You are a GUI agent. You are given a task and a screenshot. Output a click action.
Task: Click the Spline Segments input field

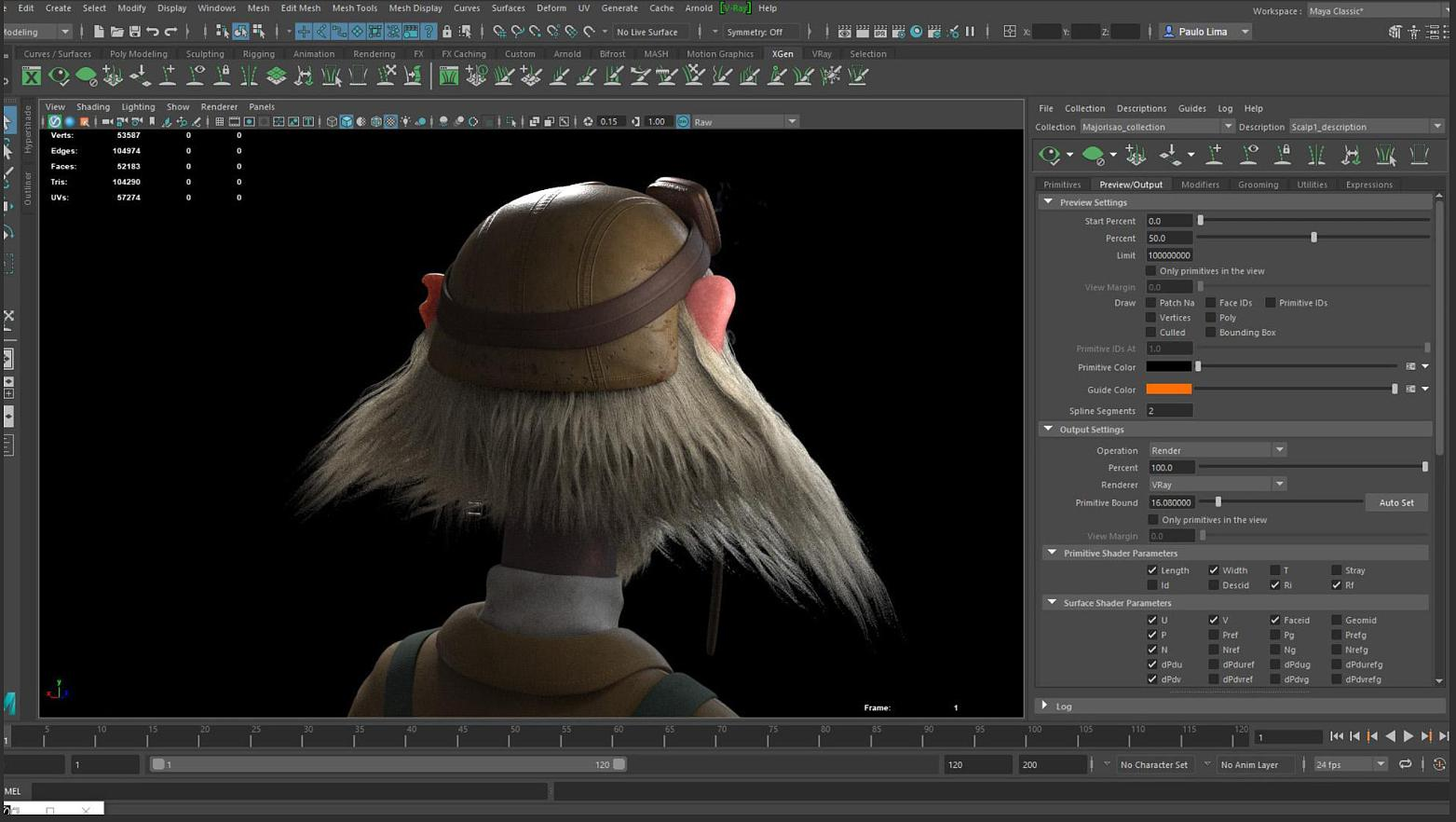(x=1169, y=411)
